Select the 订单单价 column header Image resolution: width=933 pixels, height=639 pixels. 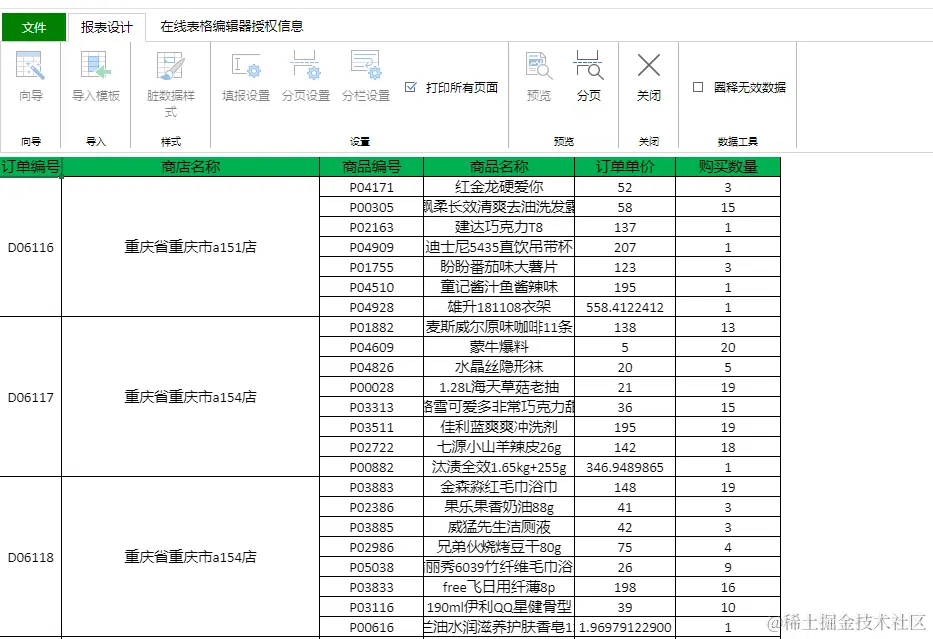pos(625,167)
